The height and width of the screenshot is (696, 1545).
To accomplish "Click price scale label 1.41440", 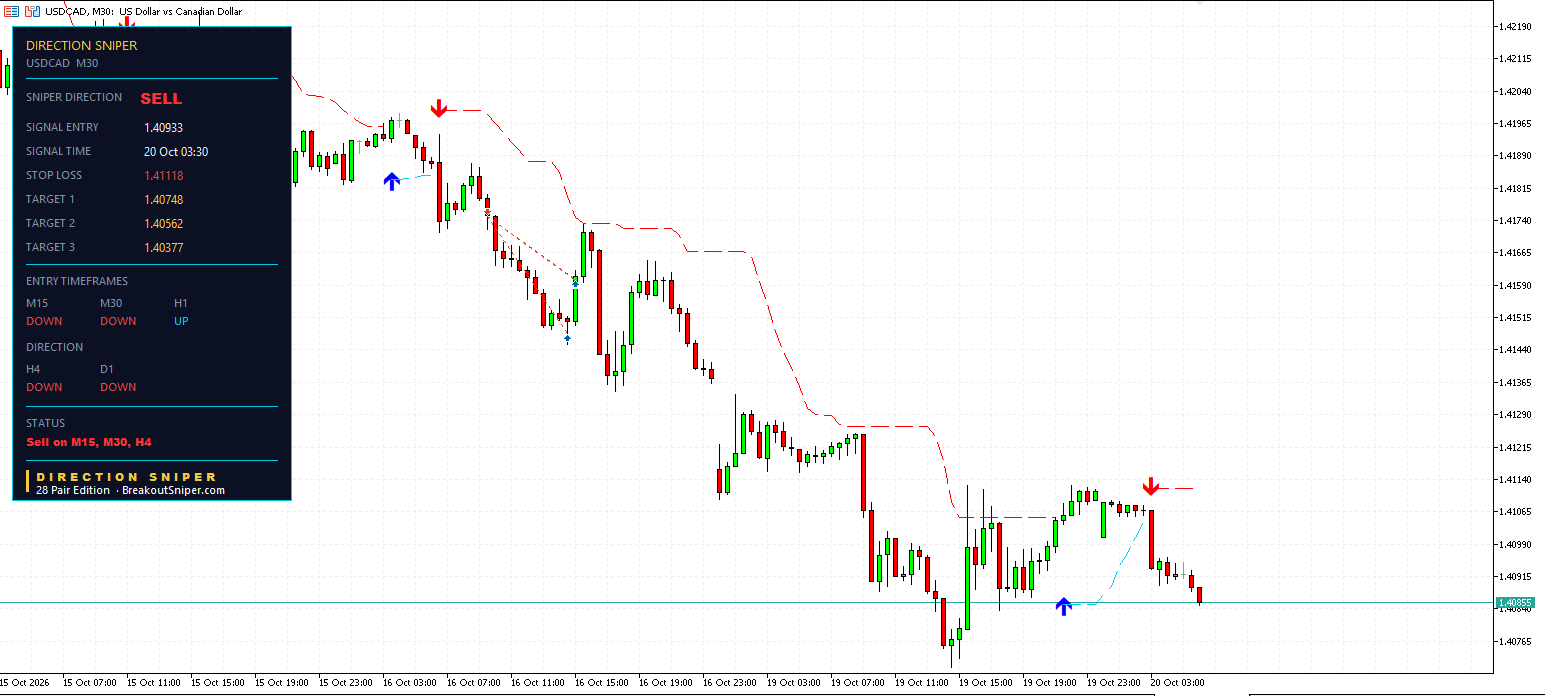I will coord(1517,350).
